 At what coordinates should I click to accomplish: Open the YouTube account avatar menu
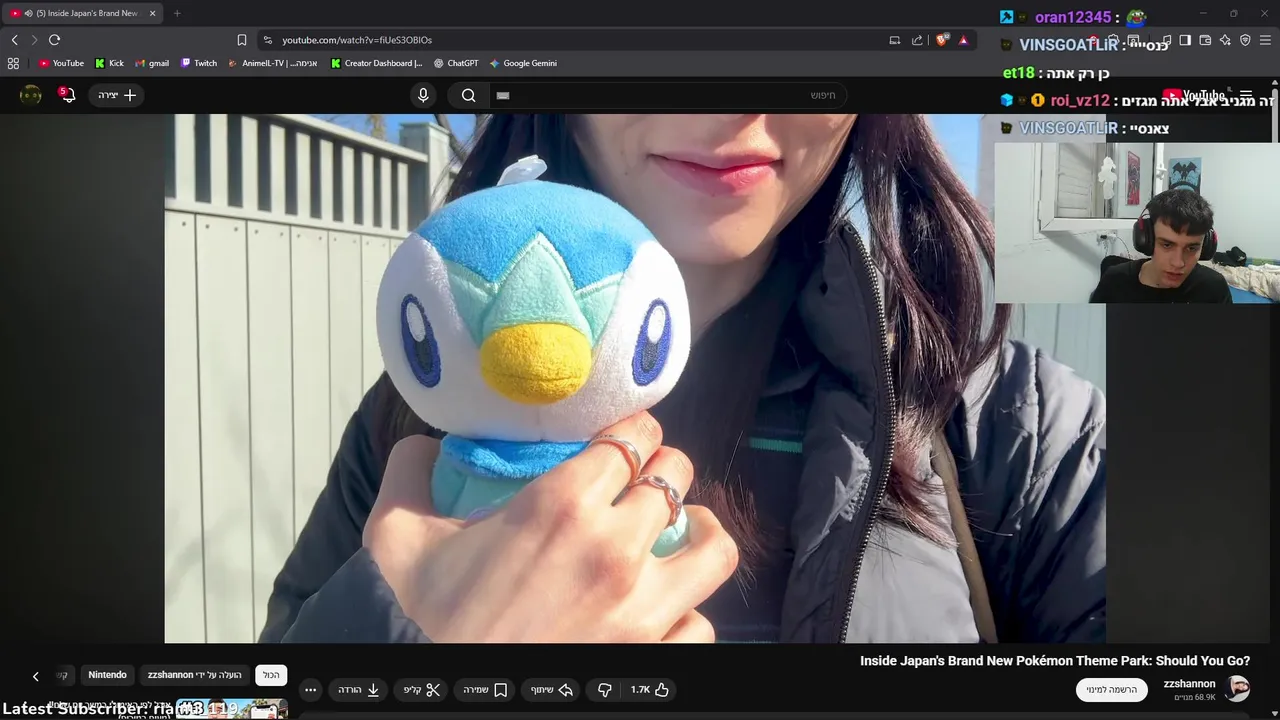tap(31, 95)
